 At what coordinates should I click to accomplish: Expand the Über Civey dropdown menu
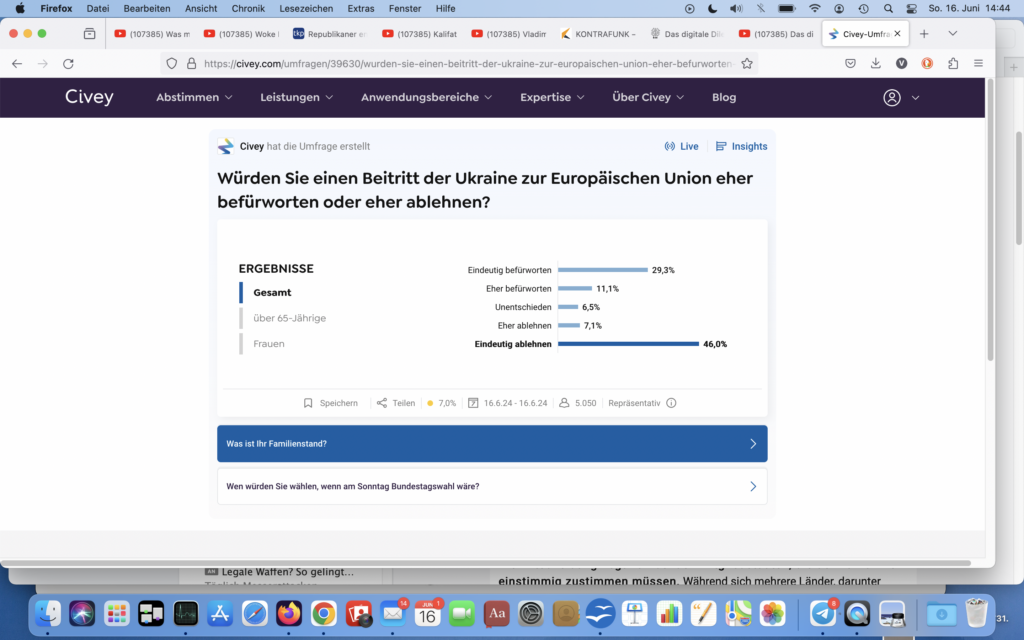point(648,98)
